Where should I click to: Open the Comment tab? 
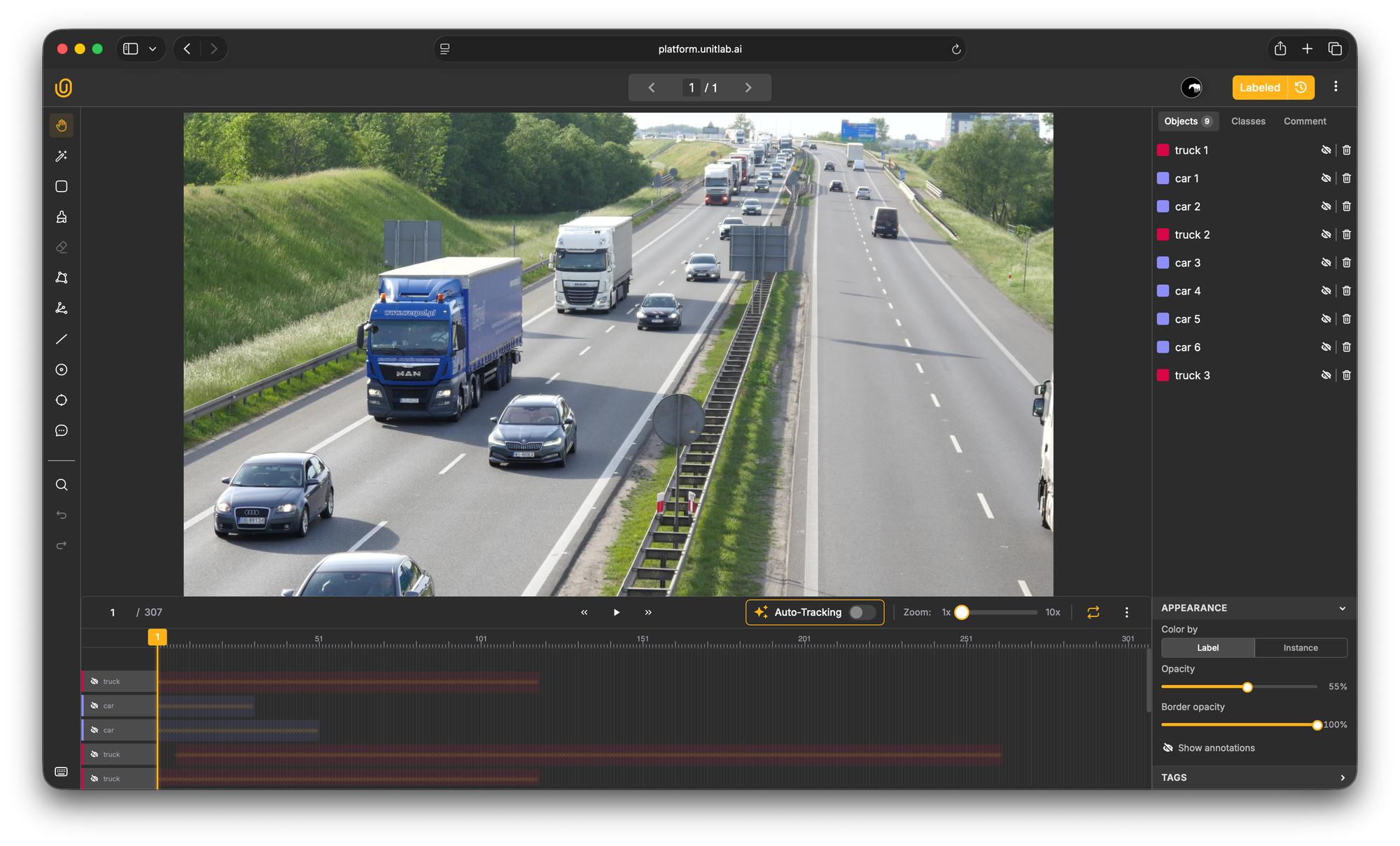click(x=1304, y=121)
